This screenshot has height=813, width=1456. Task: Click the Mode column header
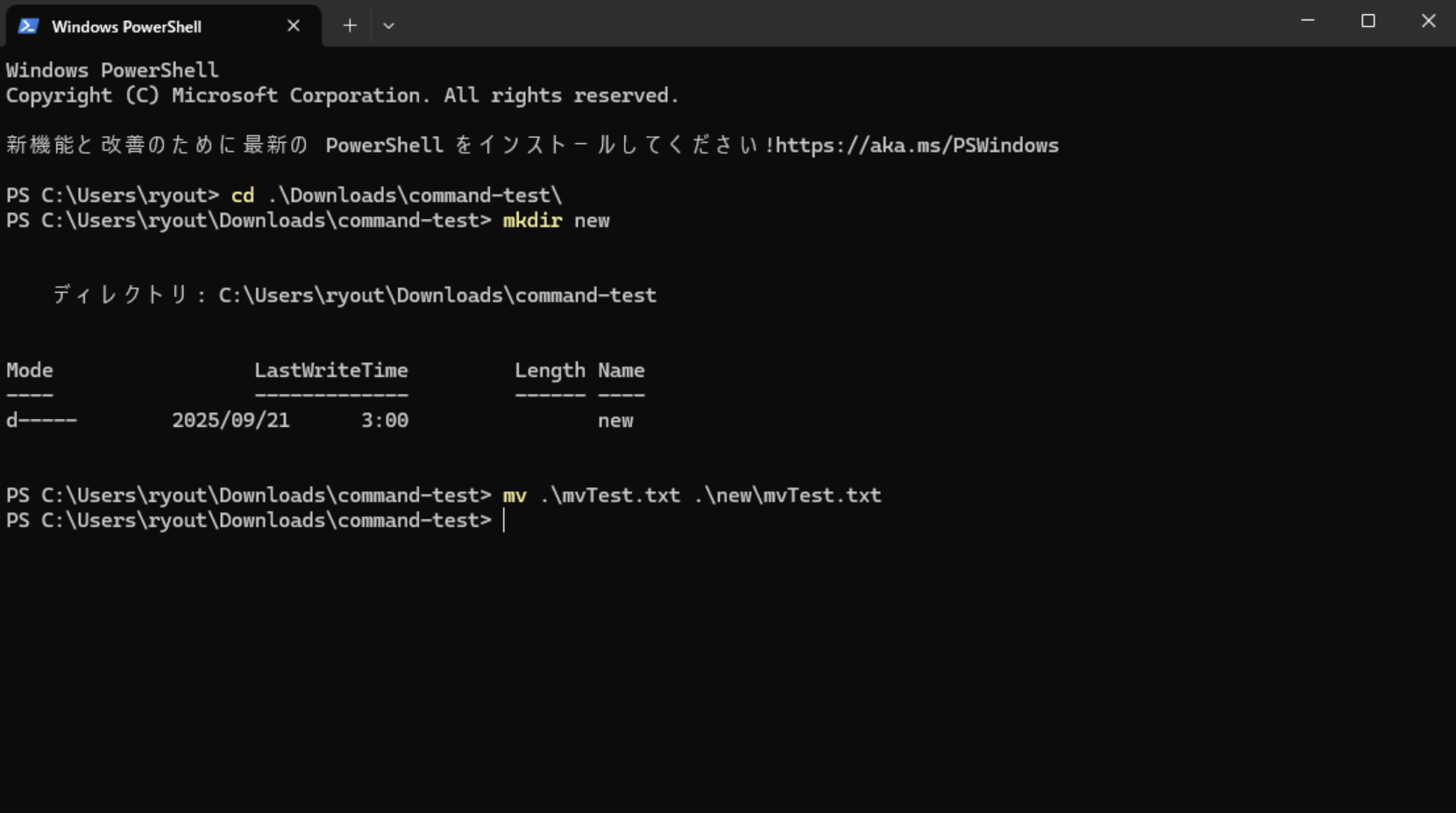coord(30,371)
